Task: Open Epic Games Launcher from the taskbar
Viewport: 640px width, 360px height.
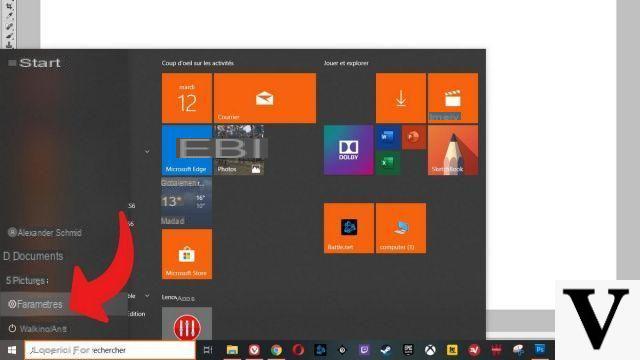Action: coord(408,350)
